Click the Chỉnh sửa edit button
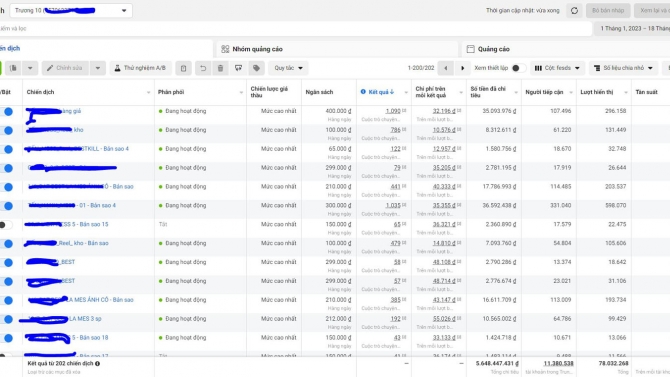This screenshot has width=670, height=377. click(65, 68)
